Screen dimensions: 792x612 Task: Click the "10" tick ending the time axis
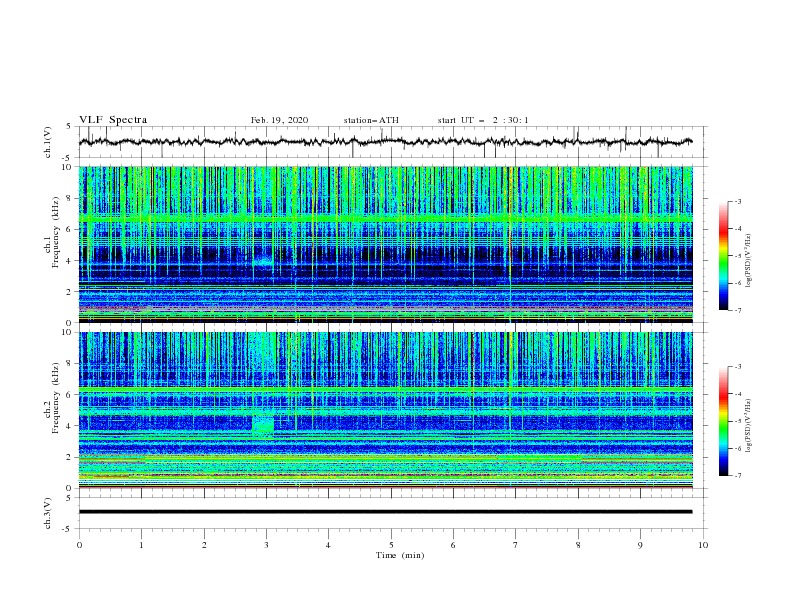(703, 545)
